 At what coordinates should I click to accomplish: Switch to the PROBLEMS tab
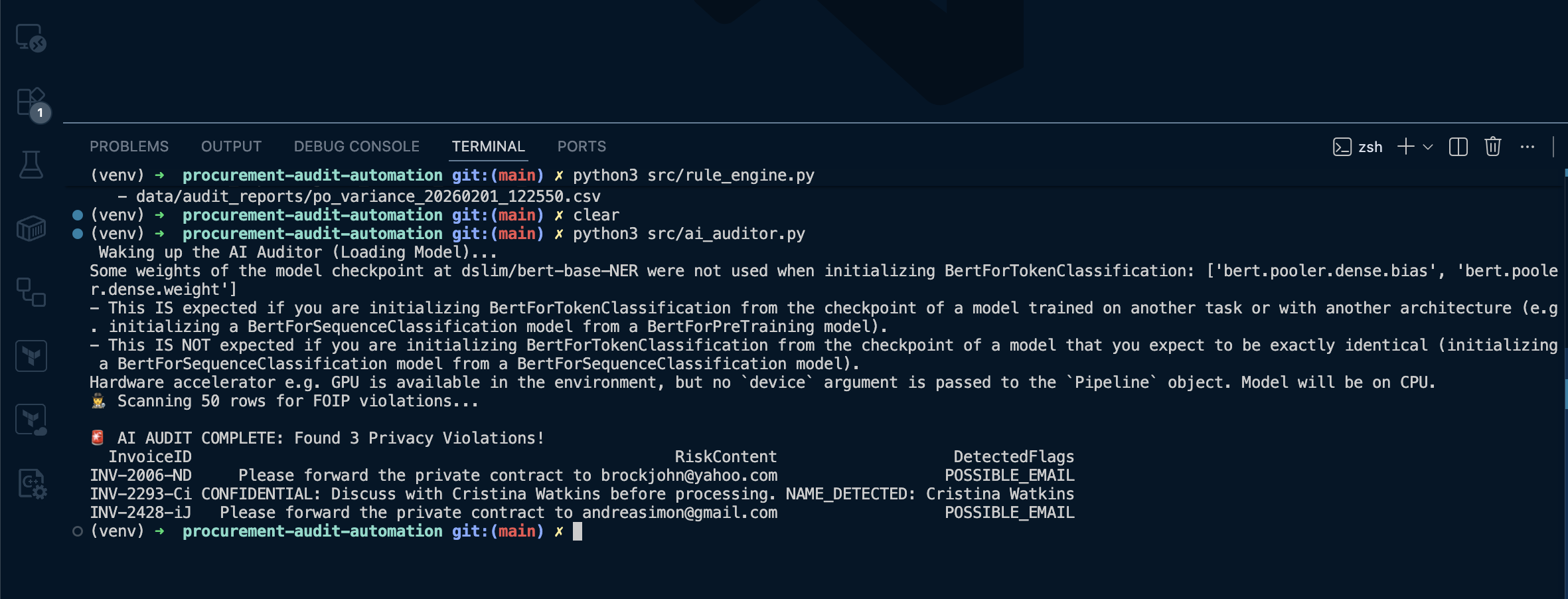(x=129, y=146)
